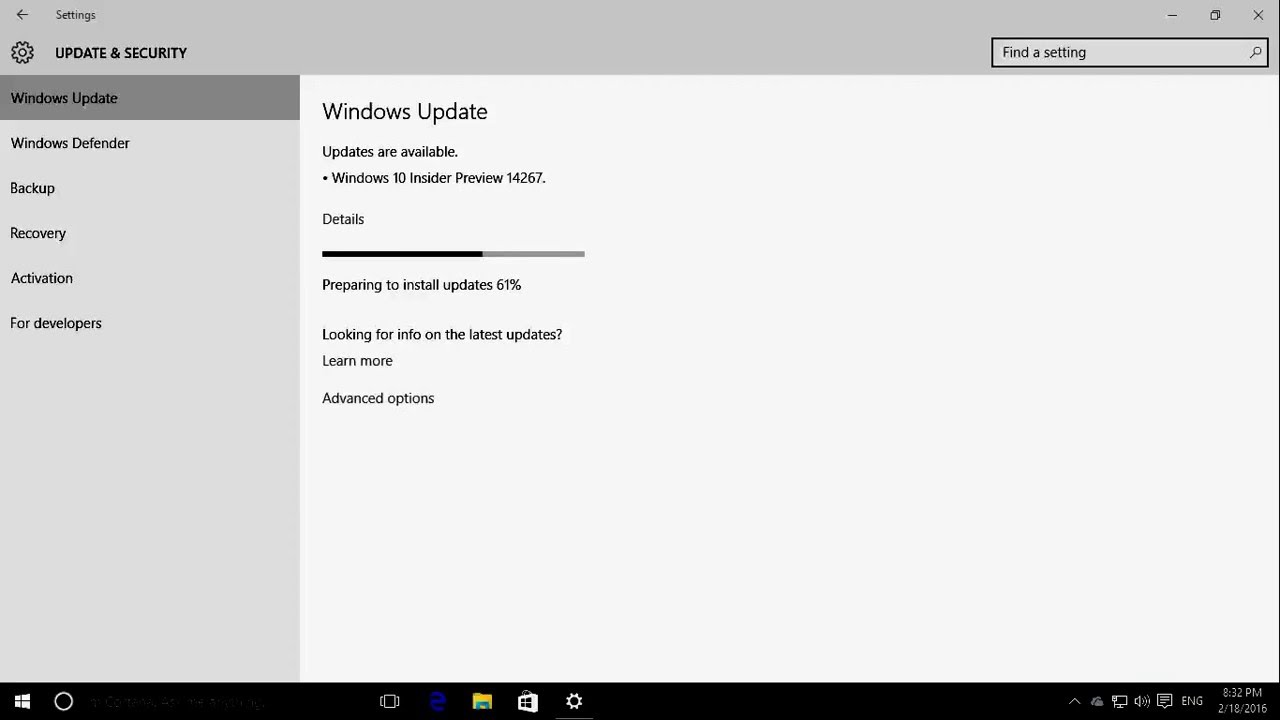The width and height of the screenshot is (1280, 720).
Task: Go to the Recovery section
Action: [150, 233]
